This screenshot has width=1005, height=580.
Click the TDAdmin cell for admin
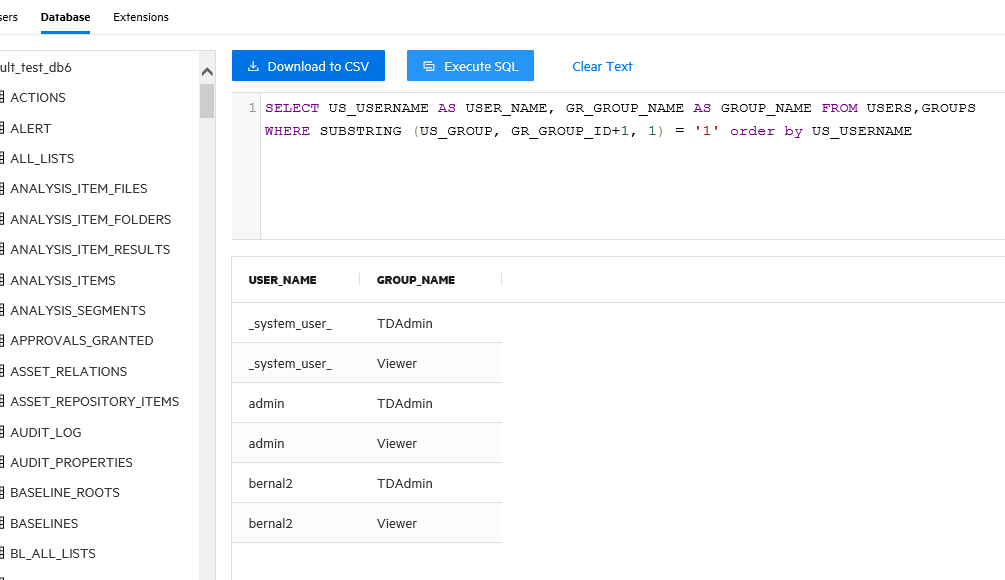point(404,403)
